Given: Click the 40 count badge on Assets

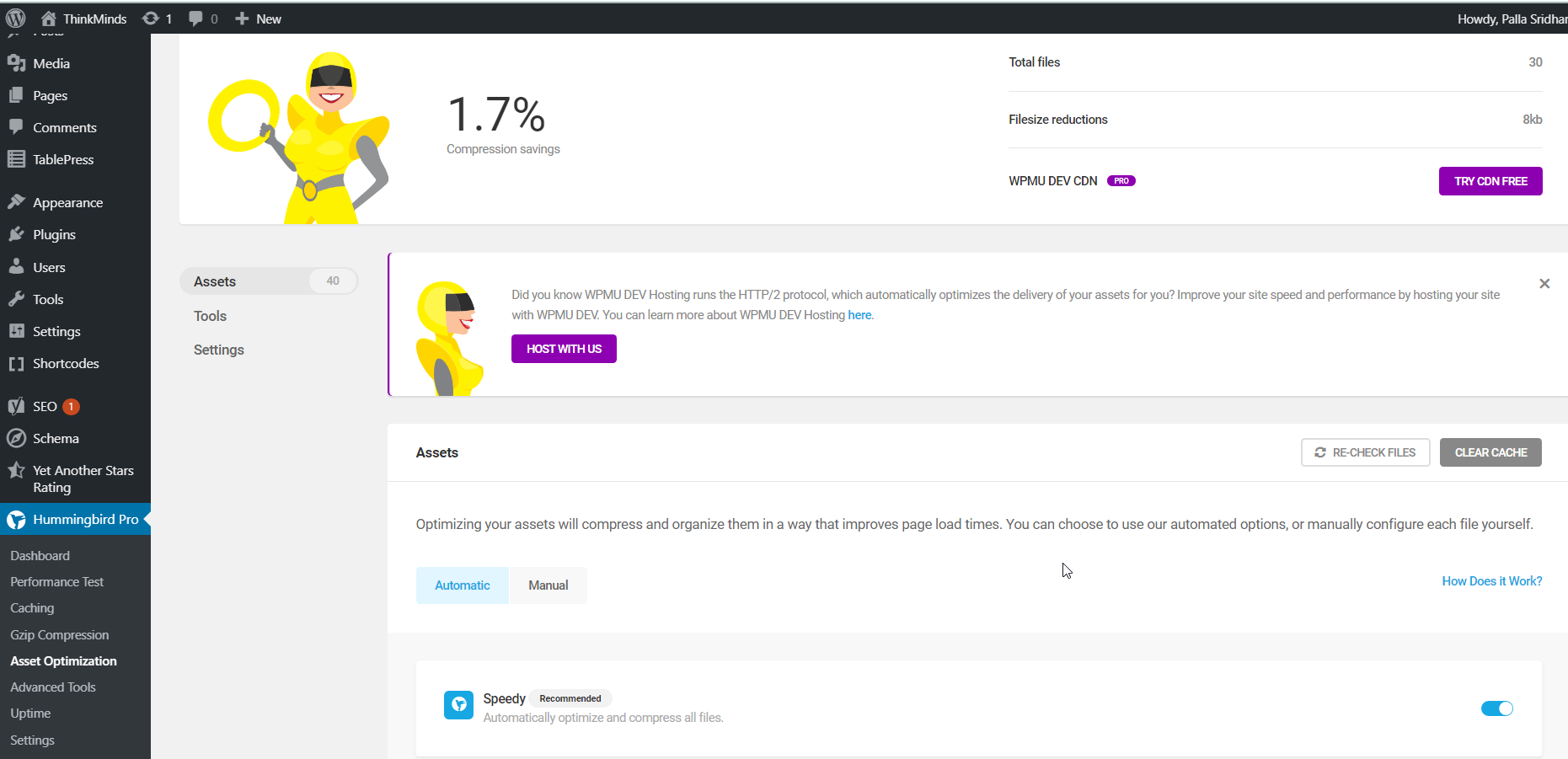Looking at the screenshot, I should pyautogui.click(x=333, y=281).
